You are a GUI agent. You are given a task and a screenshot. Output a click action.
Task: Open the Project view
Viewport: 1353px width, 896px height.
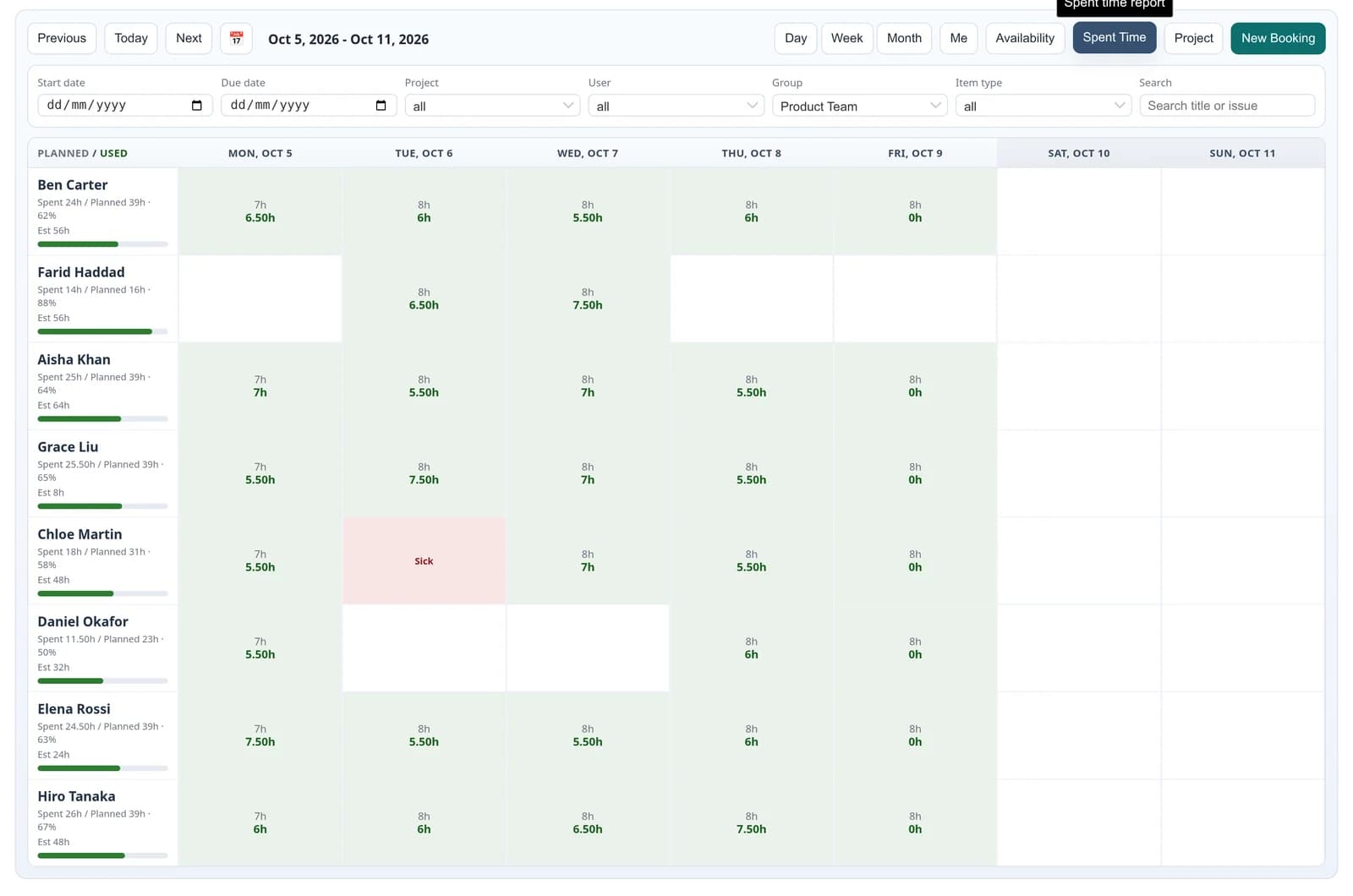click(x=1193, y=38)
